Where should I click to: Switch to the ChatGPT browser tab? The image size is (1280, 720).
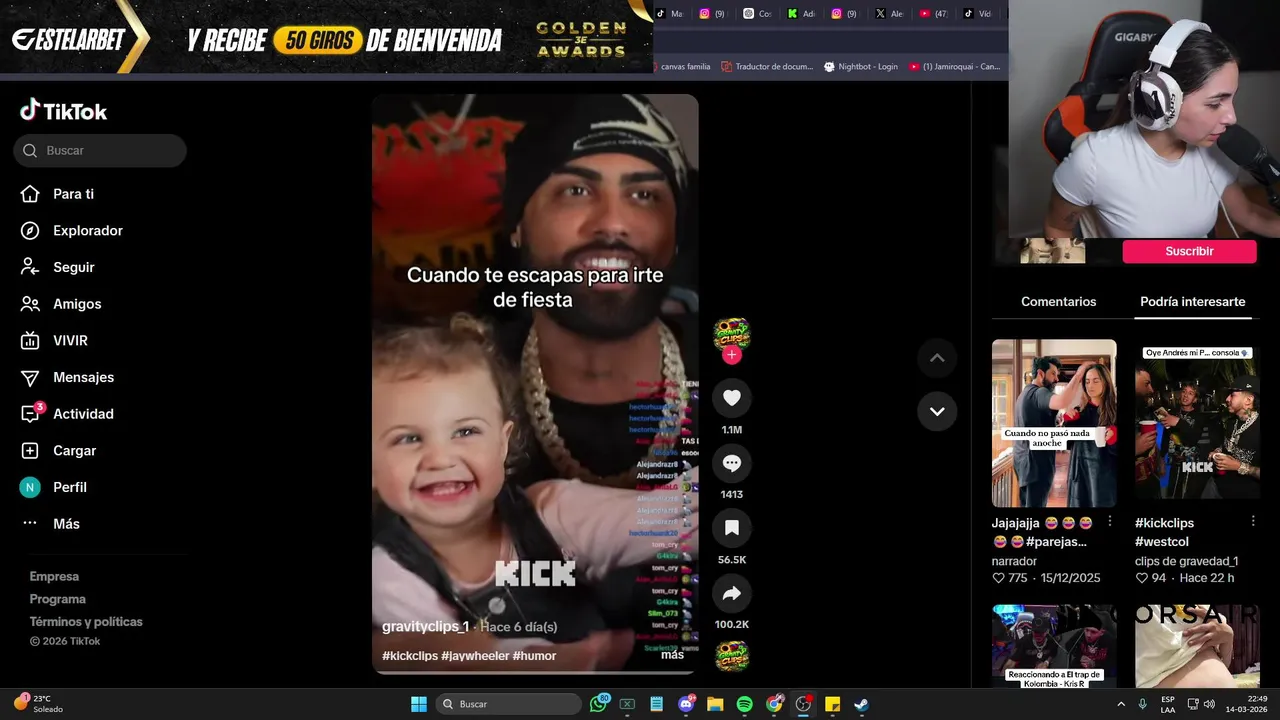click(757, 14)
